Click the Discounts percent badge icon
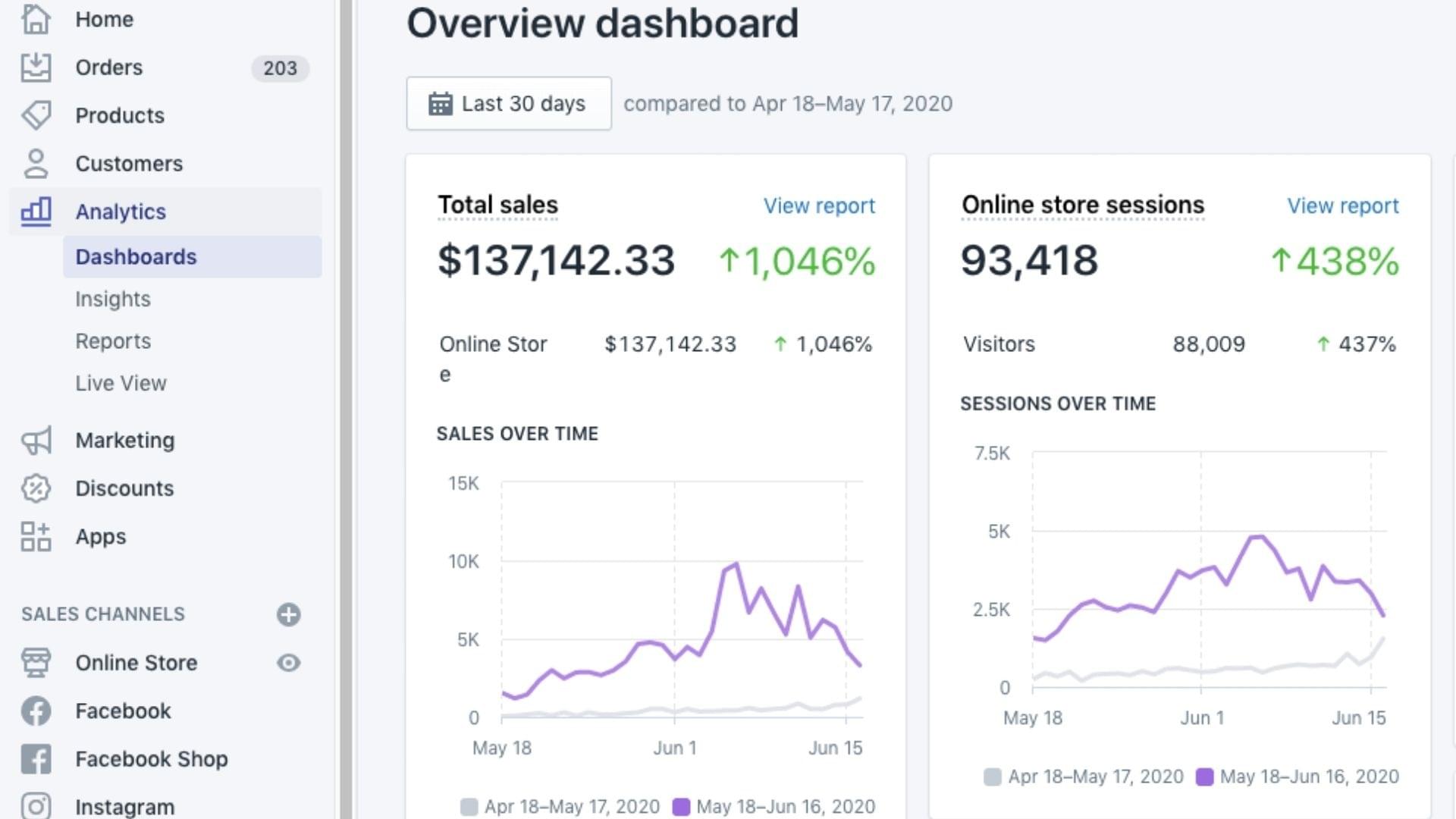Viewport: 1456px width, 819px height. [36, 488]
